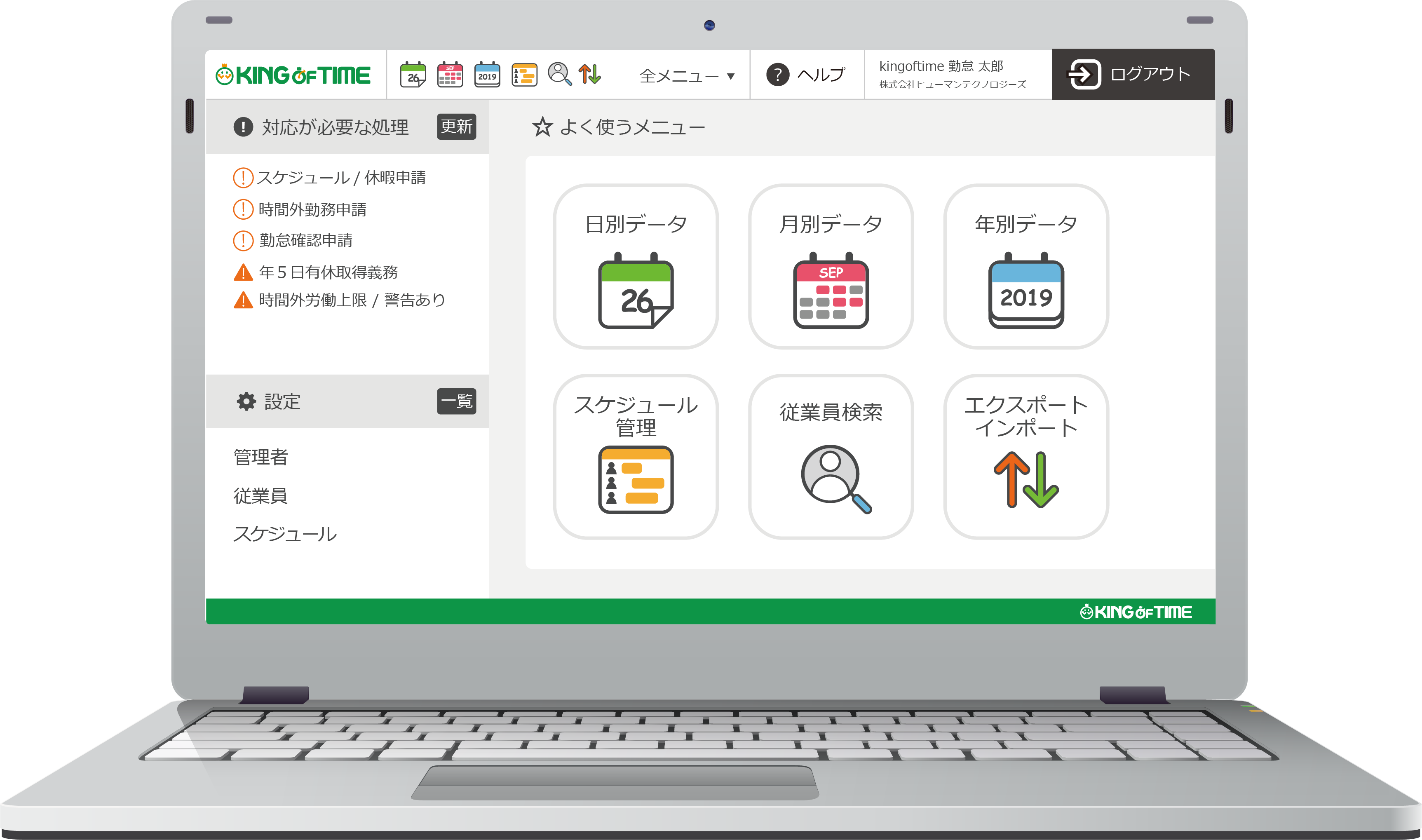Open スケジュール settings menu item

[x=285, y=534]
